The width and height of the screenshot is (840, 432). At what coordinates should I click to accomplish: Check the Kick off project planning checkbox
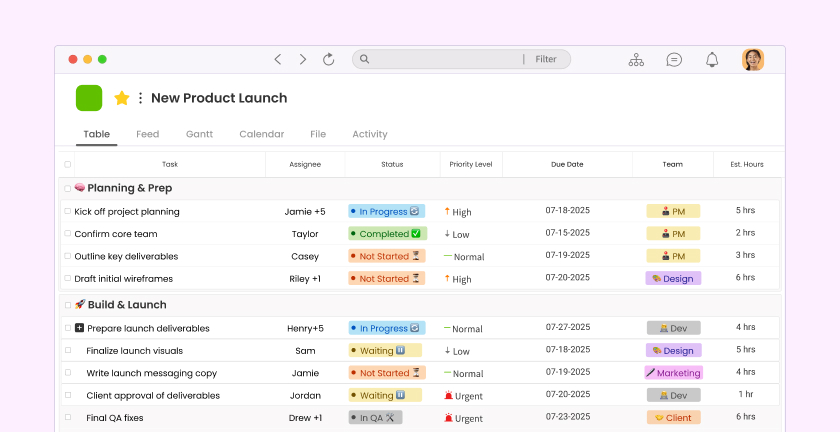68,212
